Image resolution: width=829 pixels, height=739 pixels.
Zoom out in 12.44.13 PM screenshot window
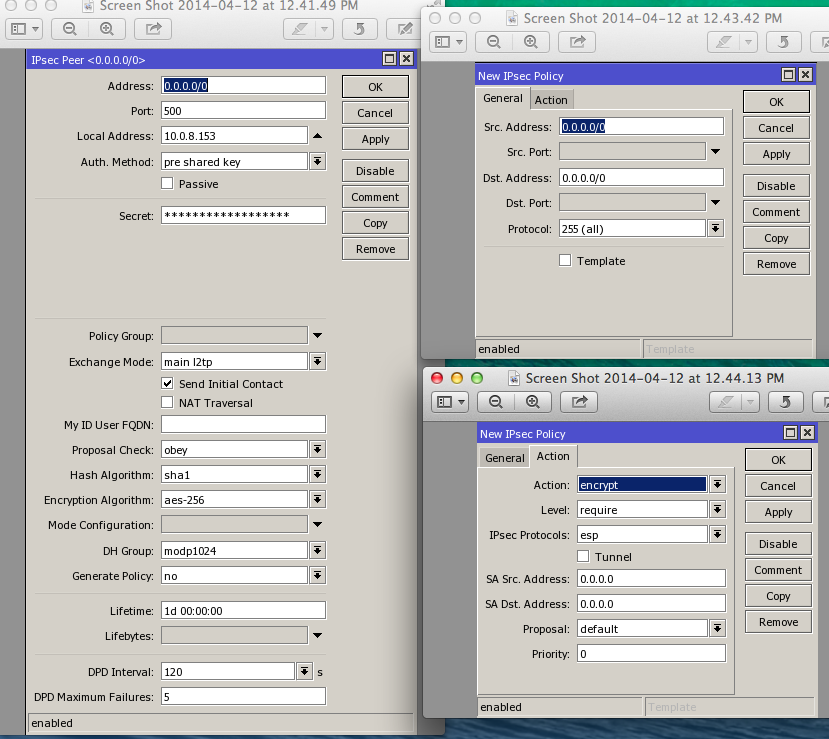click(496, 402)
